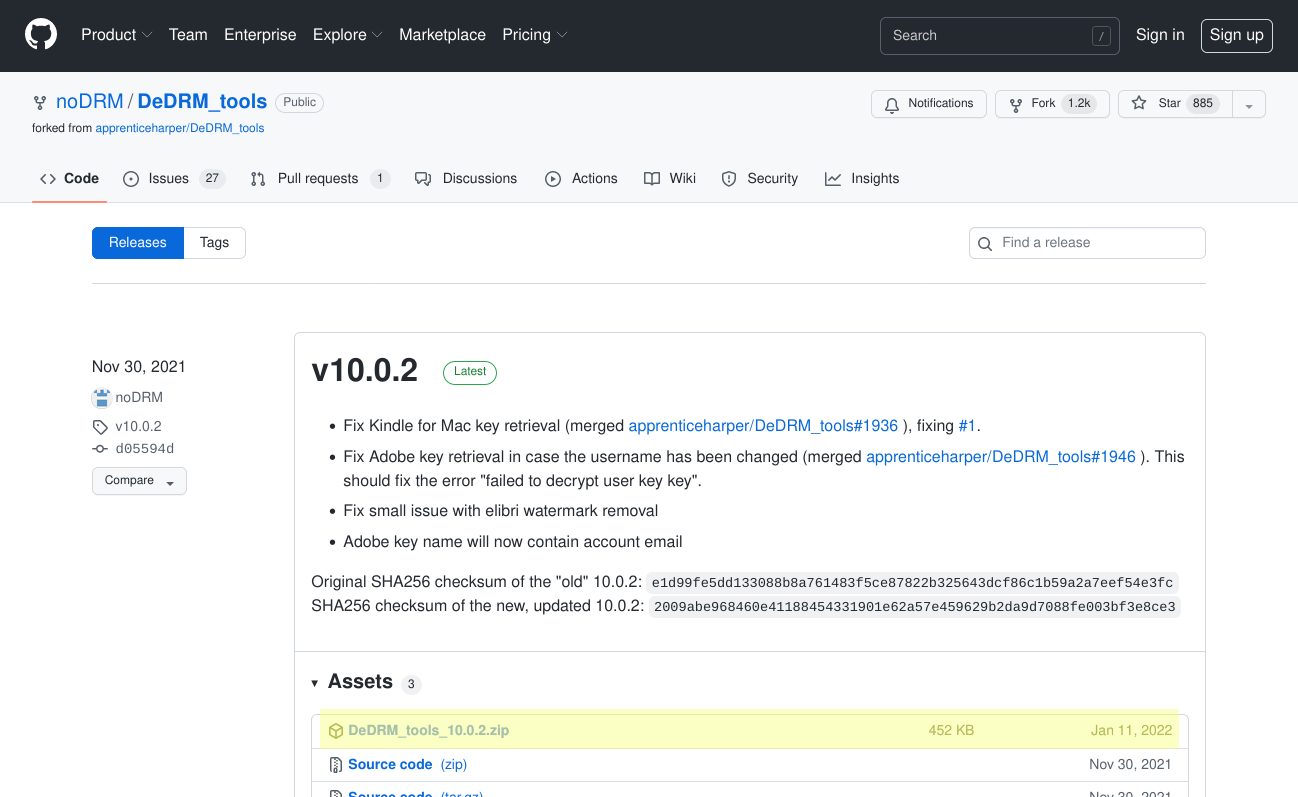Open the star list dropdown arrow
This screenshot has height=797, width=1298.
pyautogui.click(x=1249, y=105)
